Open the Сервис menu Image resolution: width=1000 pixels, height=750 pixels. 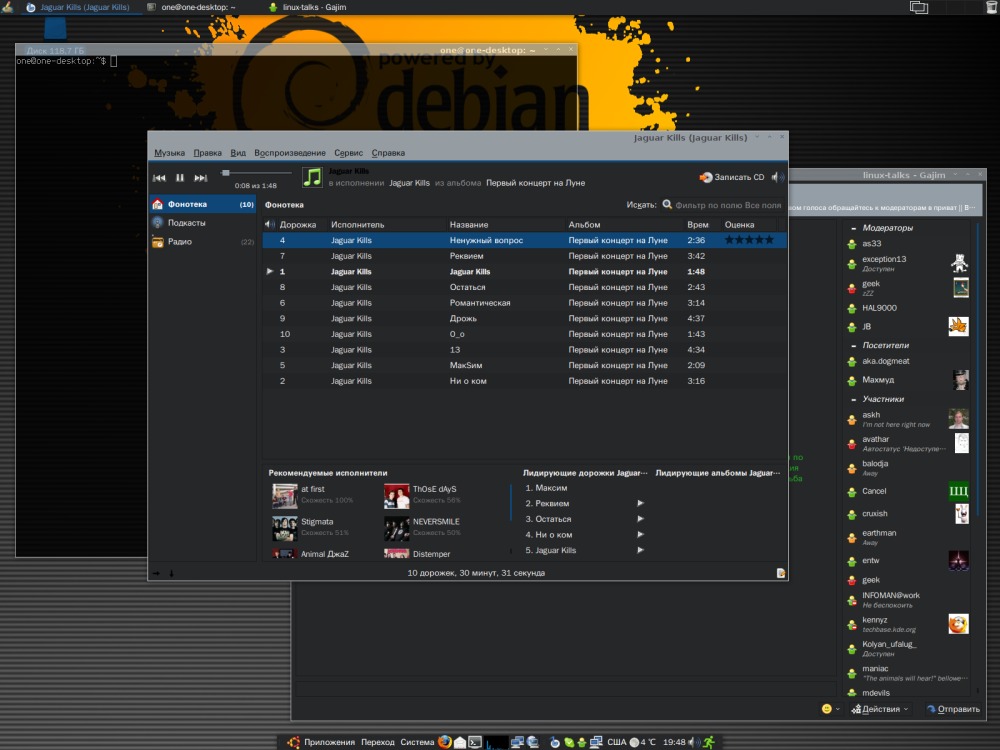click(348, 153)
